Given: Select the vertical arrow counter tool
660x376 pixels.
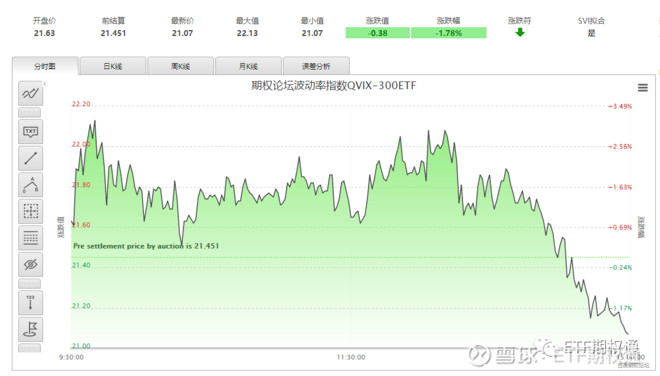Looking at the screenshot, I should click(30, 303).
